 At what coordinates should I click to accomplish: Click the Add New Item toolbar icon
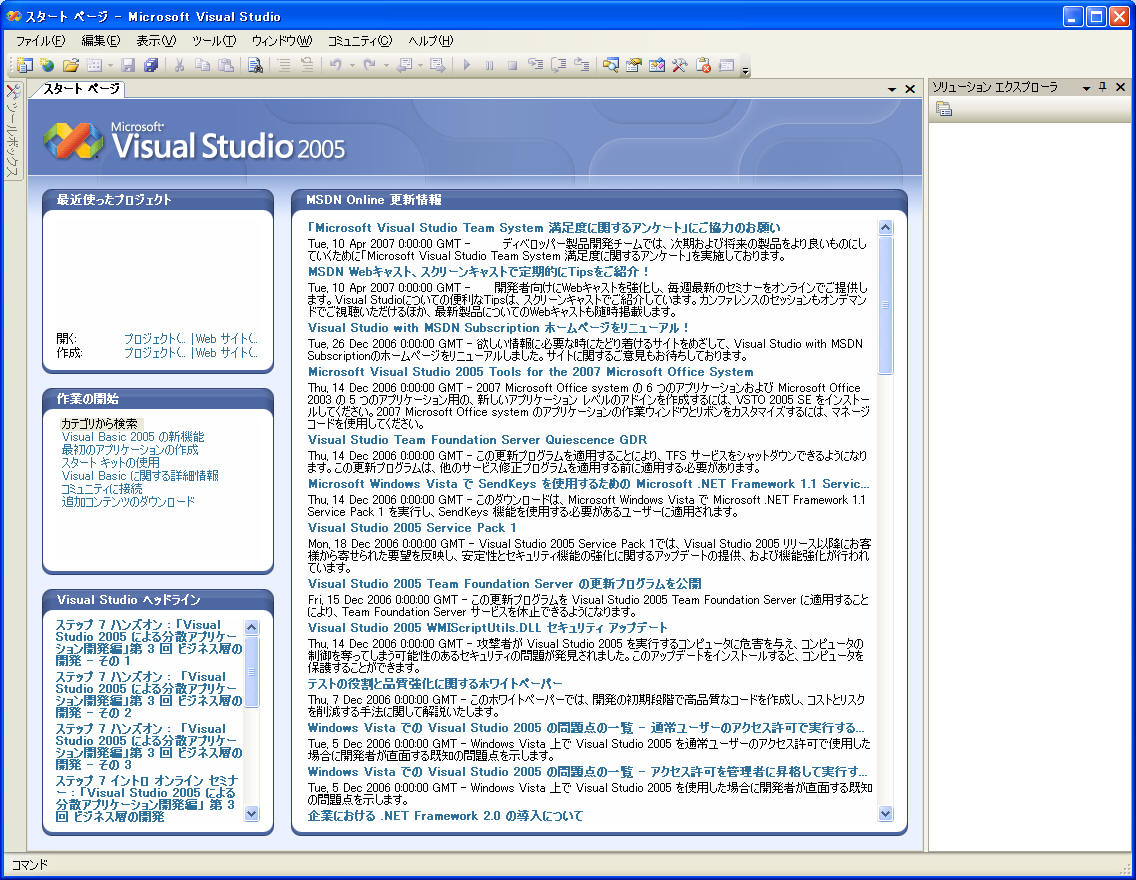click(x=93, y=65)
